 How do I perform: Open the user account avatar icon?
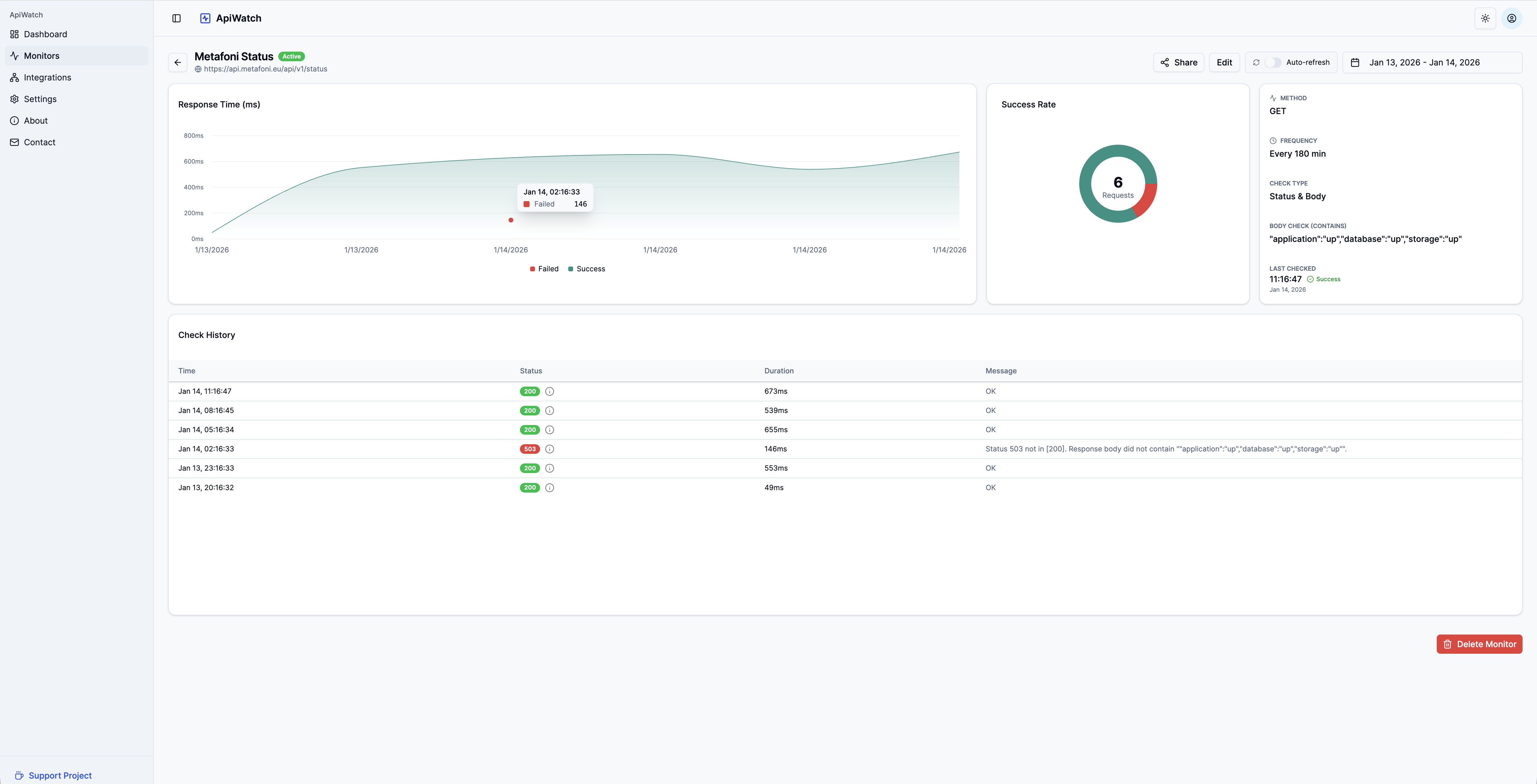pyautogui.click(x=1511, y=19)
